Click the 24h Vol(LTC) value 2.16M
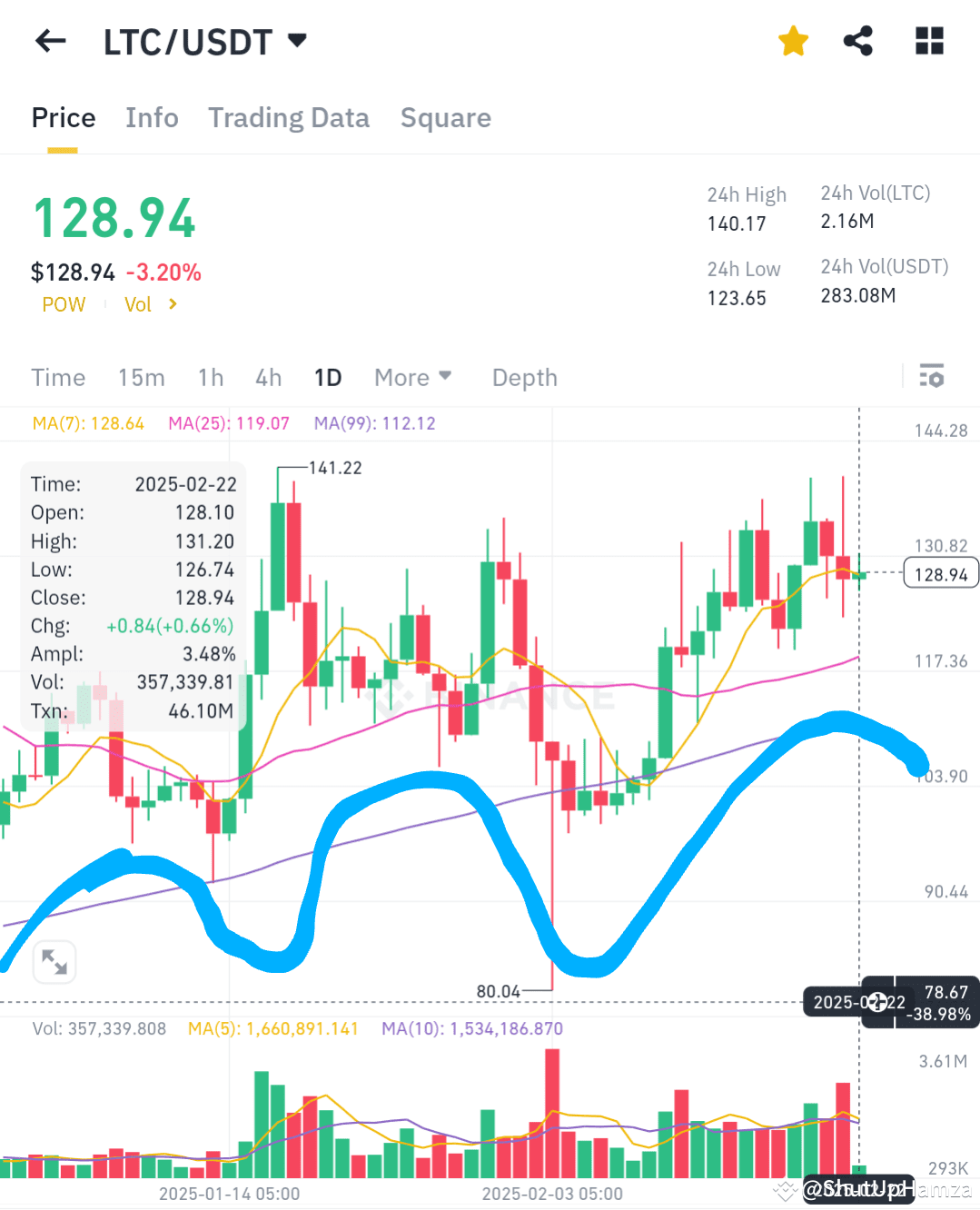Image resolution: width=980 pixels, height=1210 pixels. tap(847, 222)
